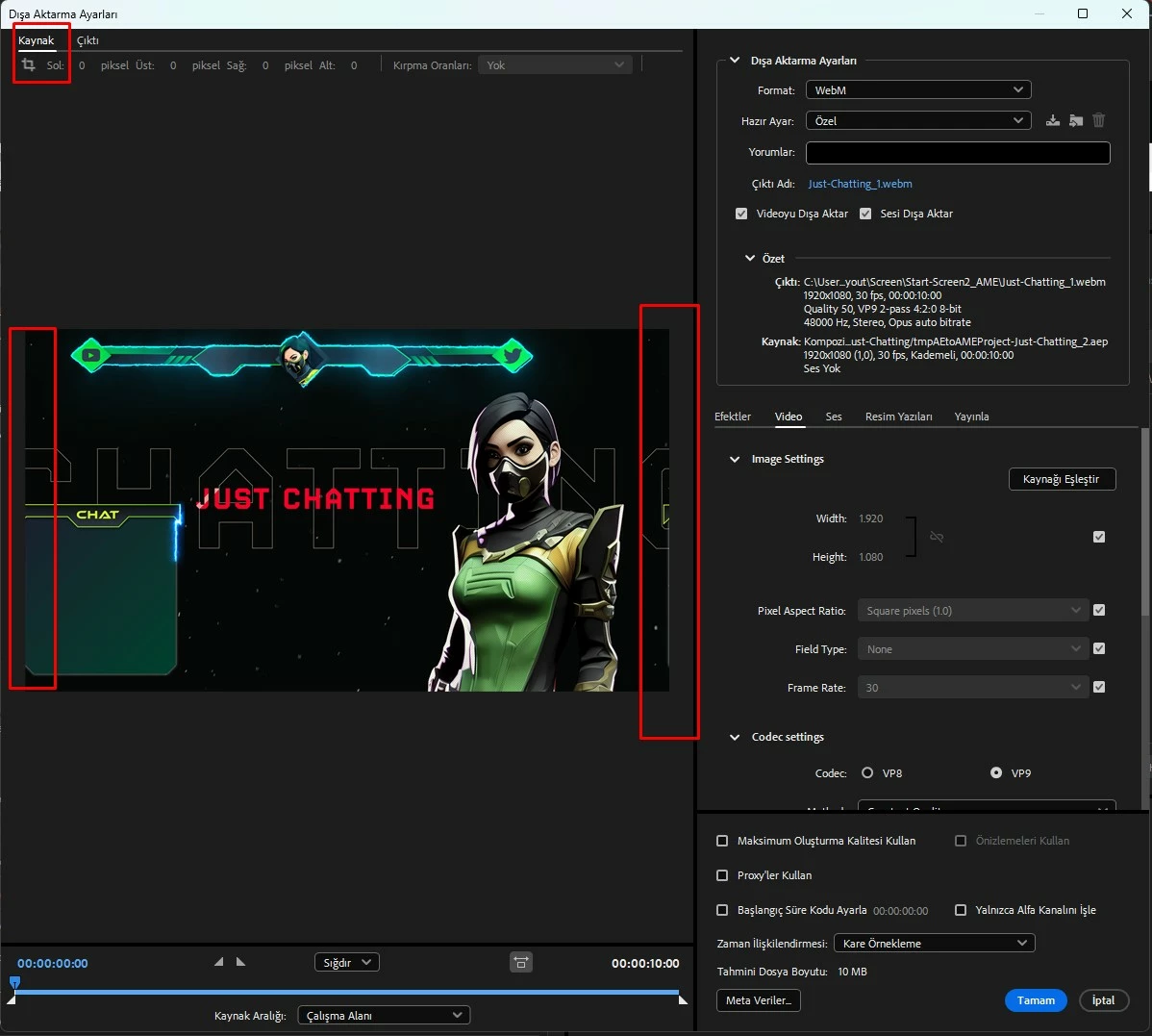This screenshot has height=1036, width=1152.
Task: Open the Hazır Ayar preset dropdown
Action: (918, 120)
